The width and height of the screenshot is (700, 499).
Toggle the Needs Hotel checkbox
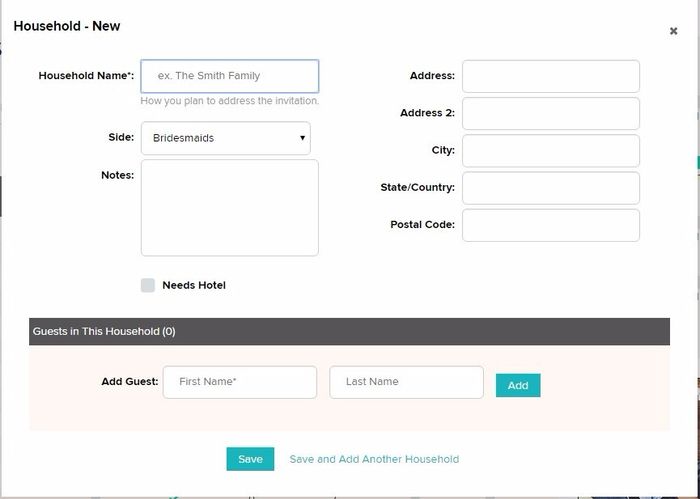tap(148, 285)
